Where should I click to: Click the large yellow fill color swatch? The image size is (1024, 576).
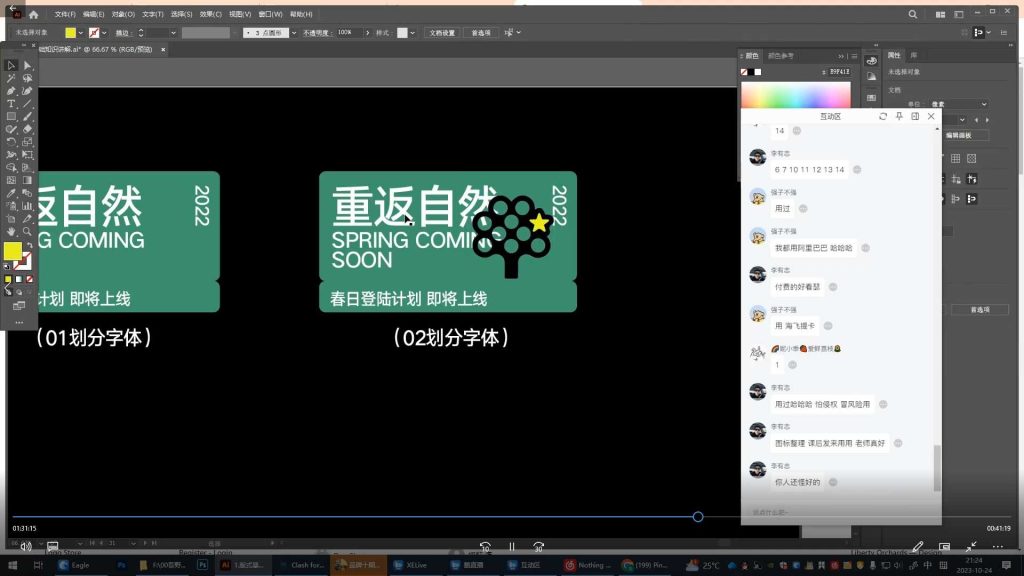[12, 251]
